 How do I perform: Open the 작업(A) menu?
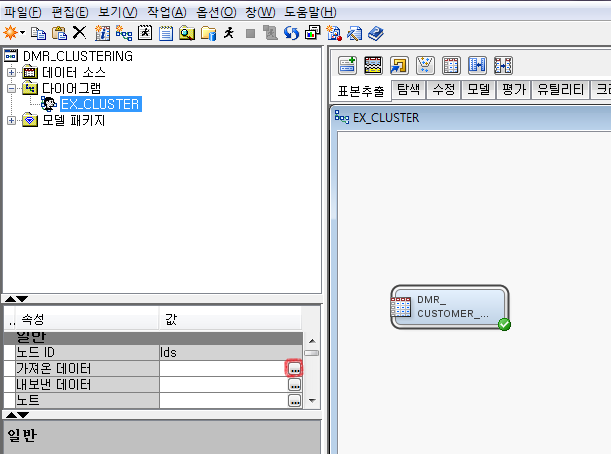point(167,12)
